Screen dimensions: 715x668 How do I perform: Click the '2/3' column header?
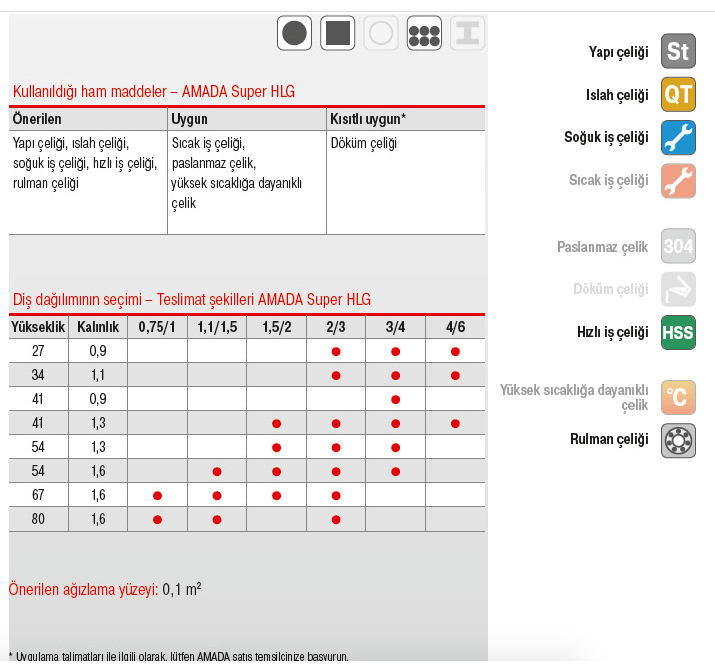336,327
